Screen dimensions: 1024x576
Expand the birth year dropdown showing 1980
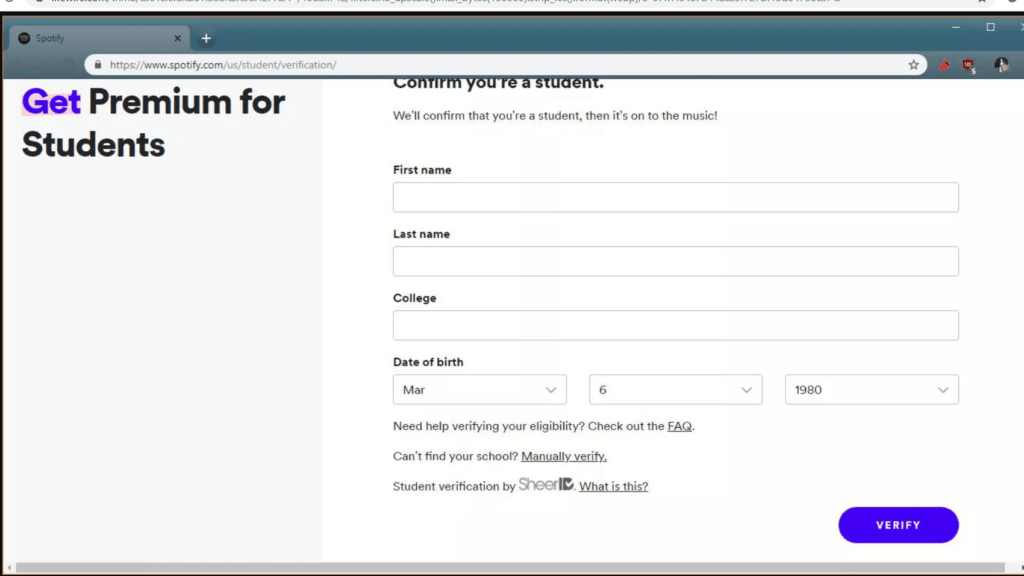[871, 390]
